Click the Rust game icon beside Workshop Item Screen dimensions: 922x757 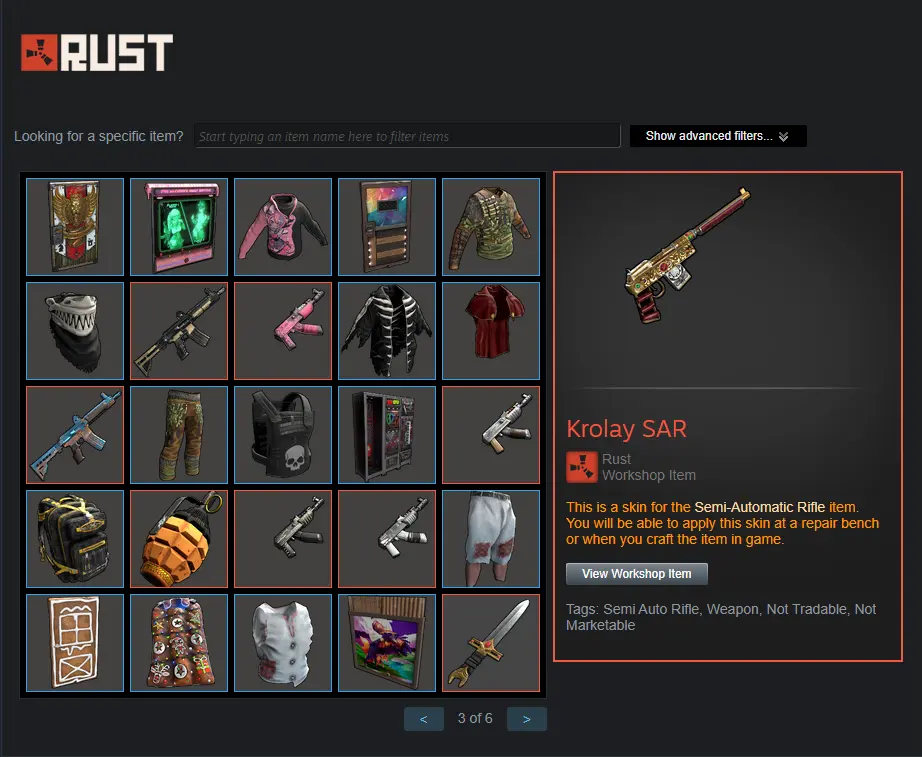tap(582, 467)
